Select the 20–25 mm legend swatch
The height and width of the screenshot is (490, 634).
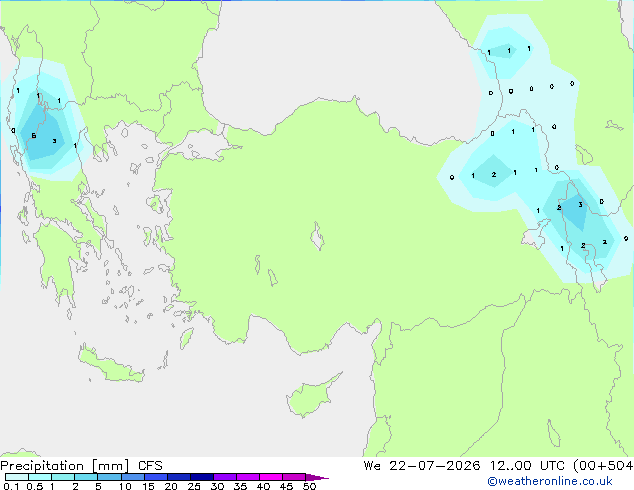click(x=178, y=477)
